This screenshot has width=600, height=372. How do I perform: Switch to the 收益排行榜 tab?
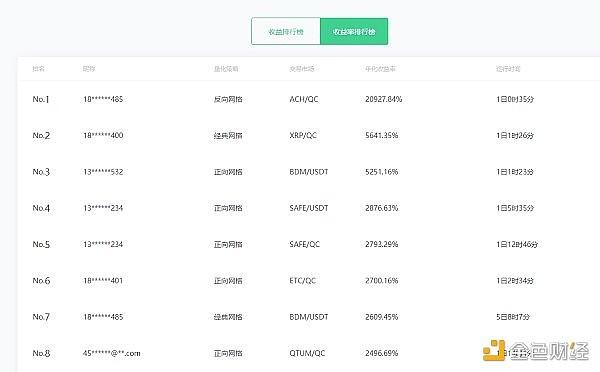(x=286, y=31)
